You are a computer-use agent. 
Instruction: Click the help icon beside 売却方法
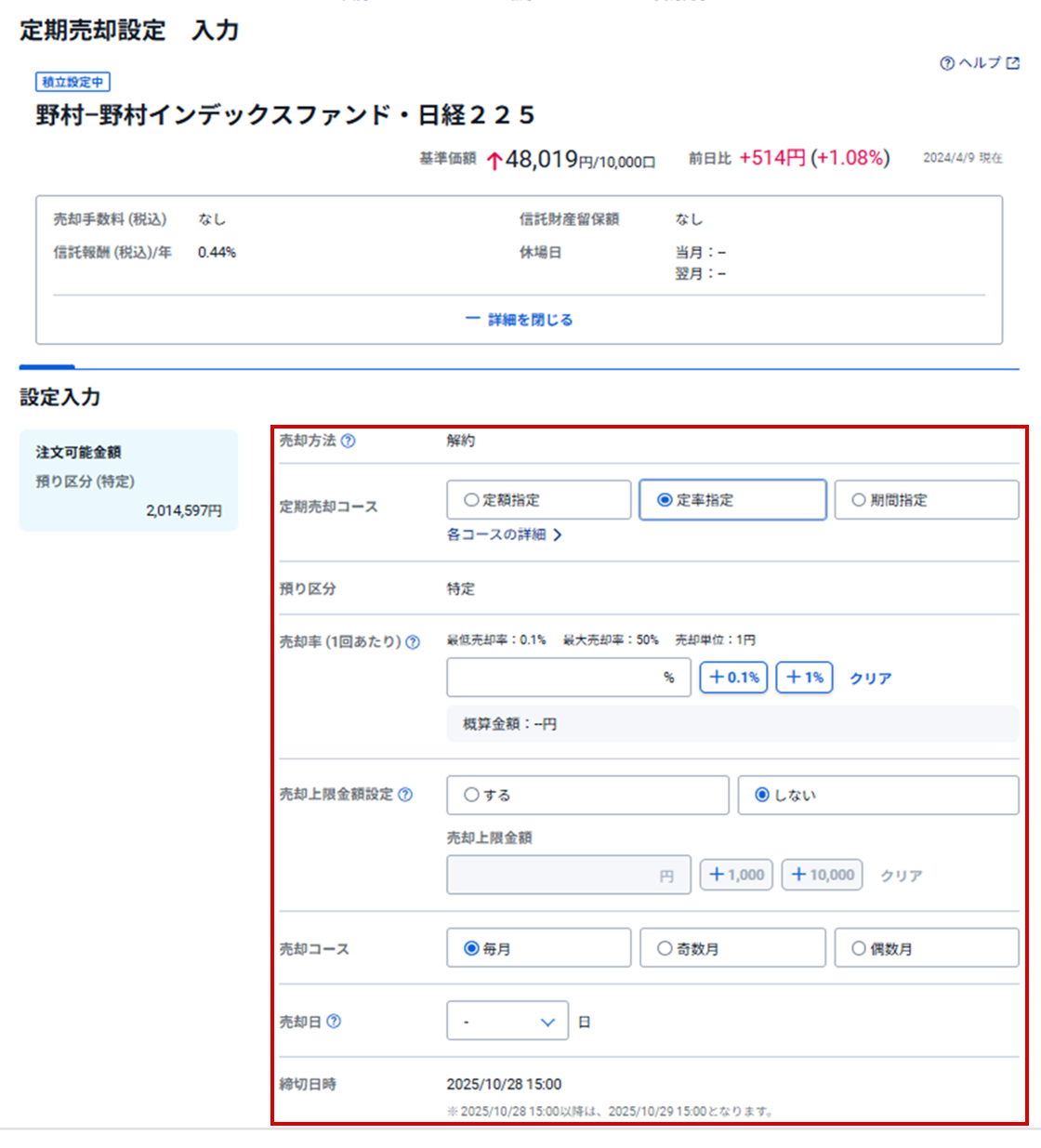tap(348, 442)
